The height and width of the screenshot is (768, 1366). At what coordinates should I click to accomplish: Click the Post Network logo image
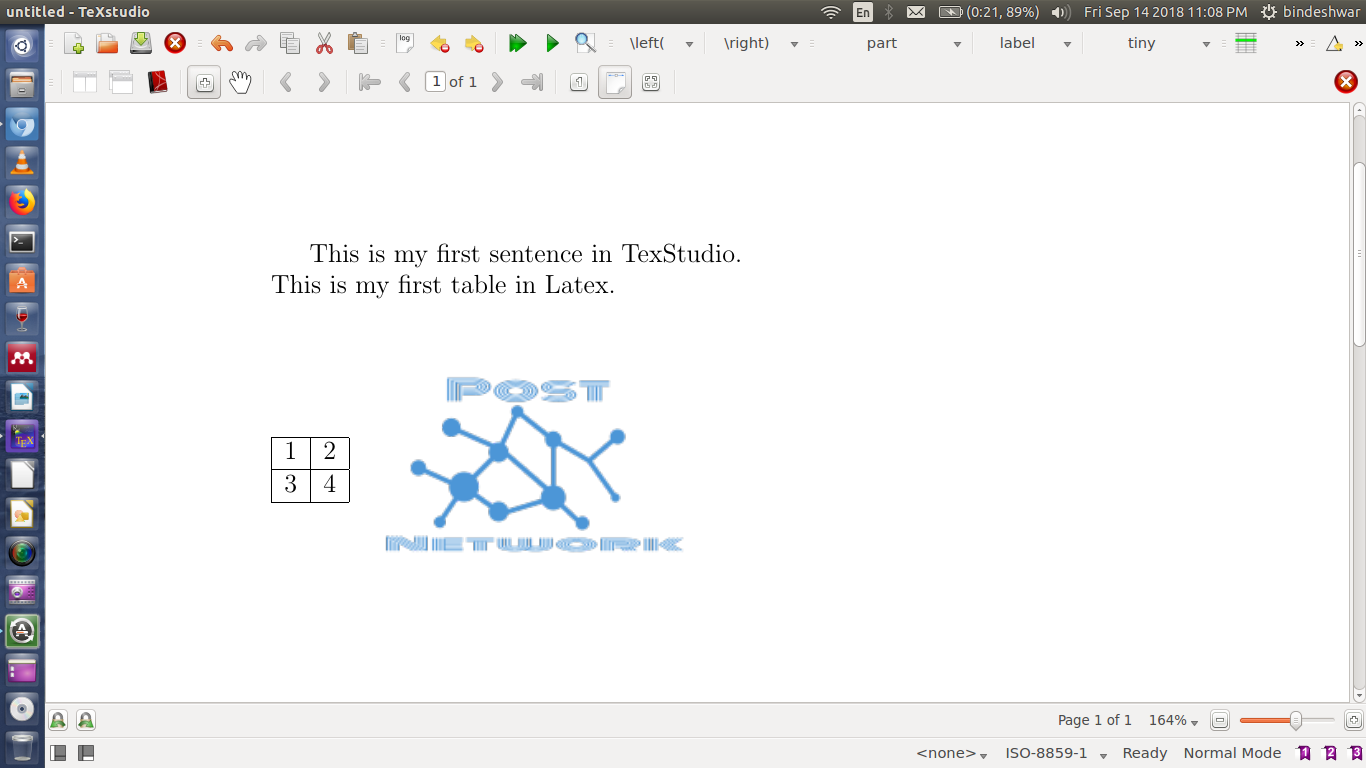click(534, 463)
